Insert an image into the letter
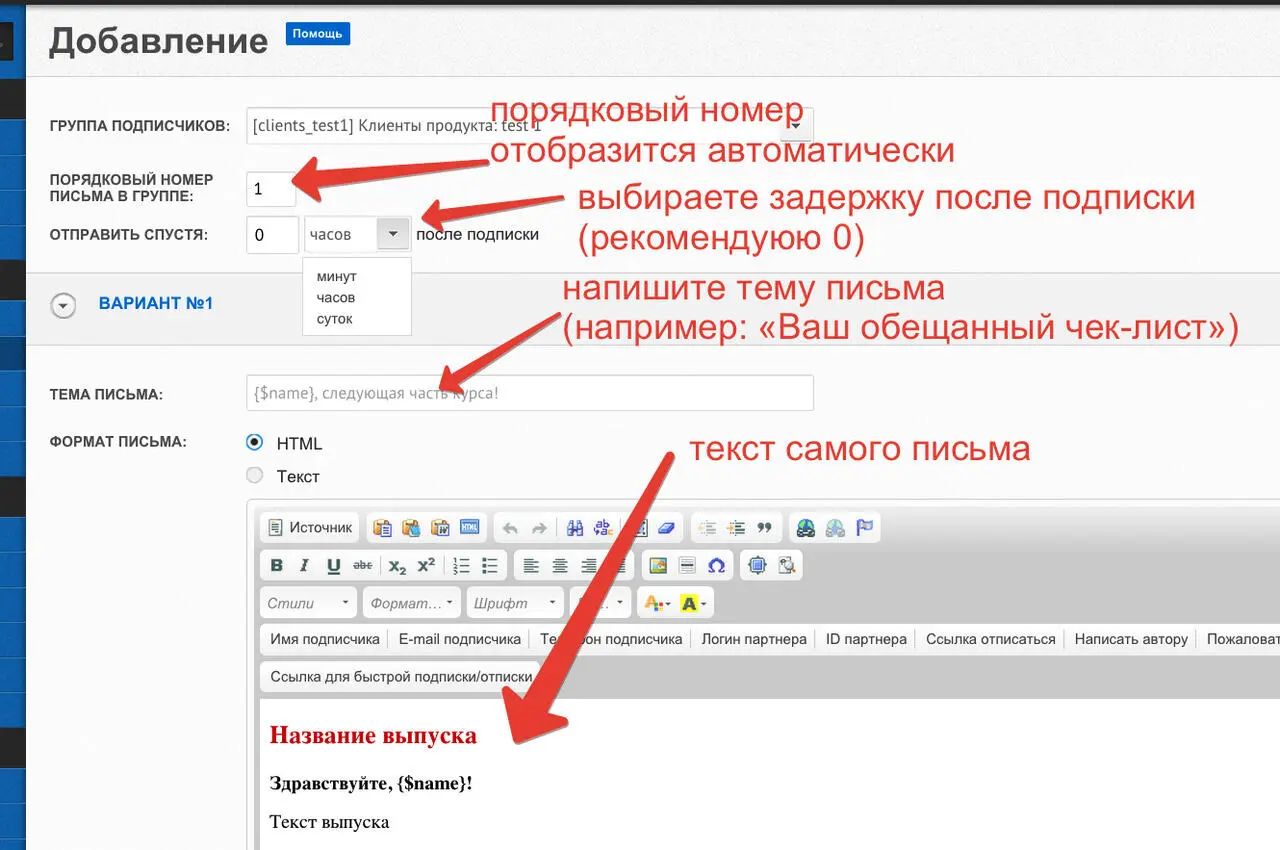This screenshot has width=1280, height=850. coord(658,566)
